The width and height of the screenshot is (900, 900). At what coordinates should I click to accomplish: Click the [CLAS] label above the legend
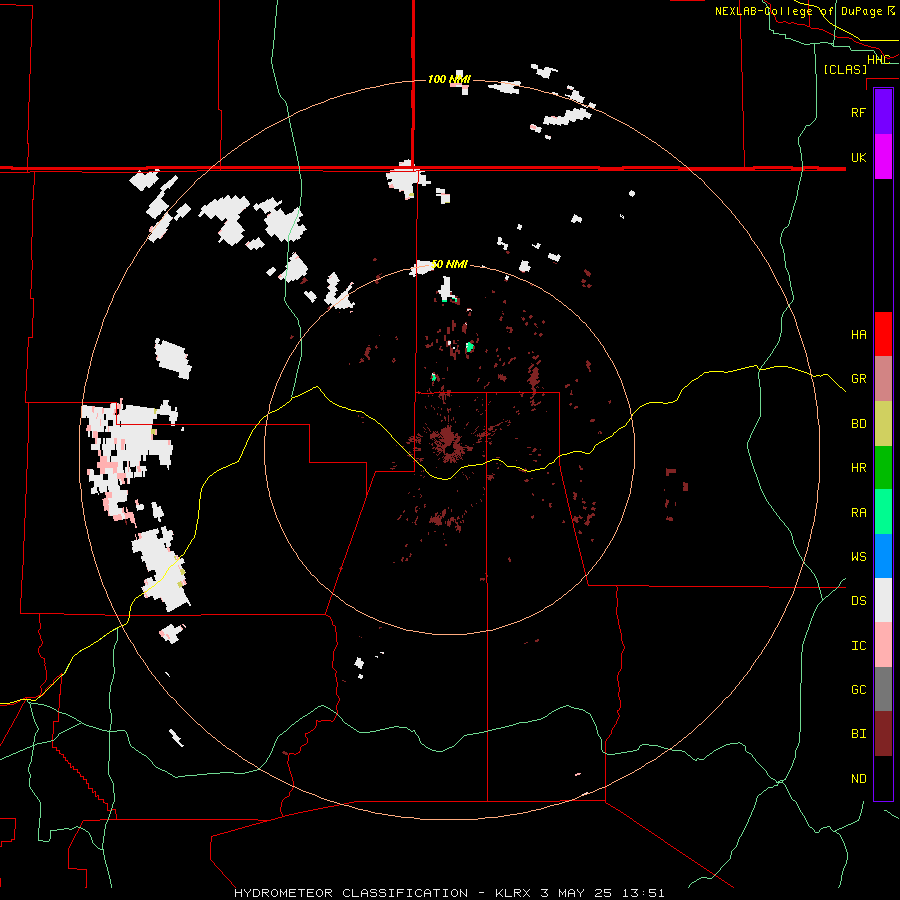click(x=845, y=69)
